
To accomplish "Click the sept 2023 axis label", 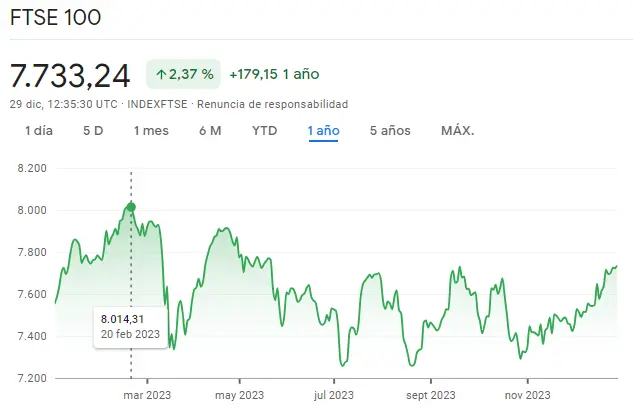I will tap(431, 395).
